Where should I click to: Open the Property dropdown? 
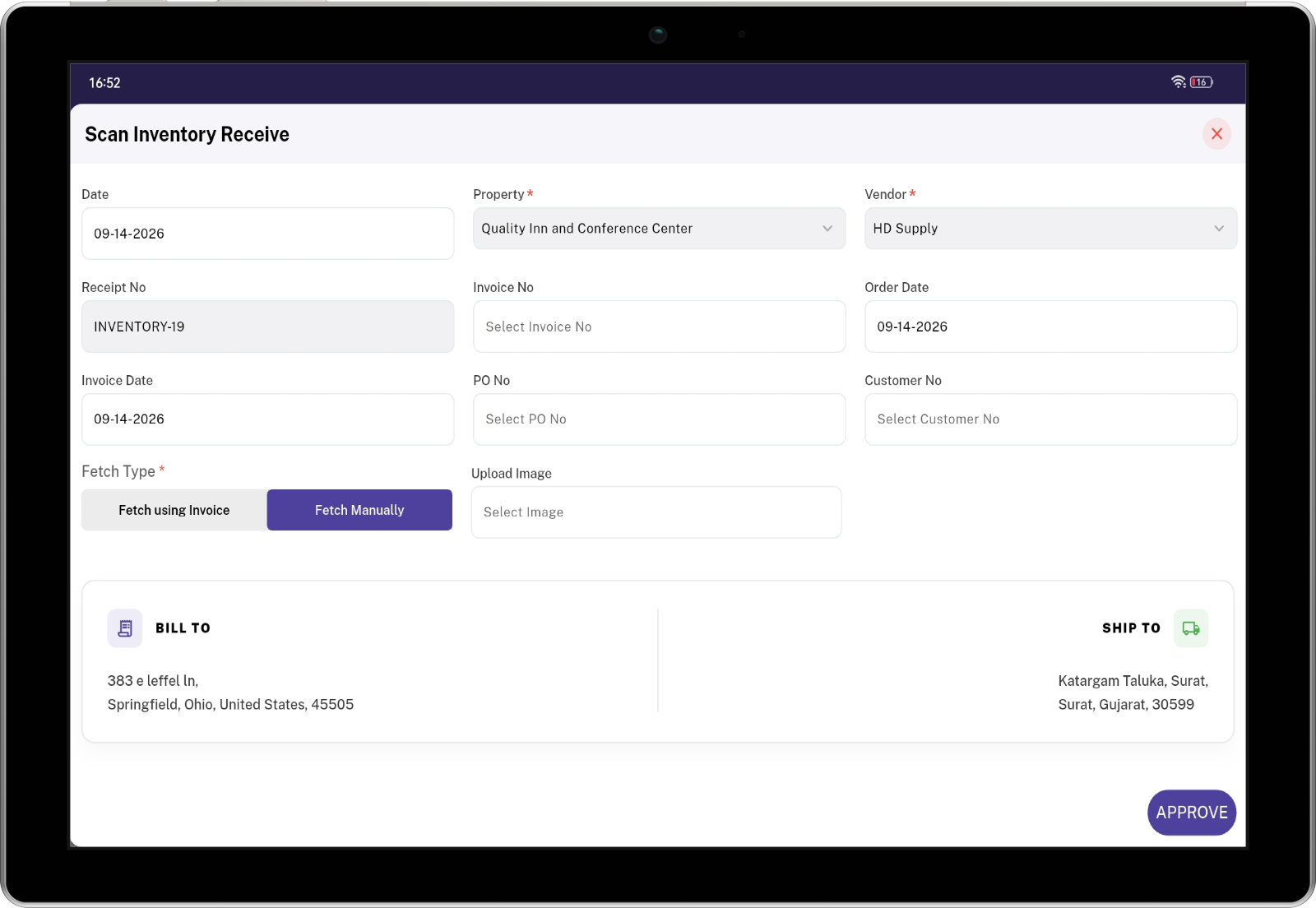point(659,229)
